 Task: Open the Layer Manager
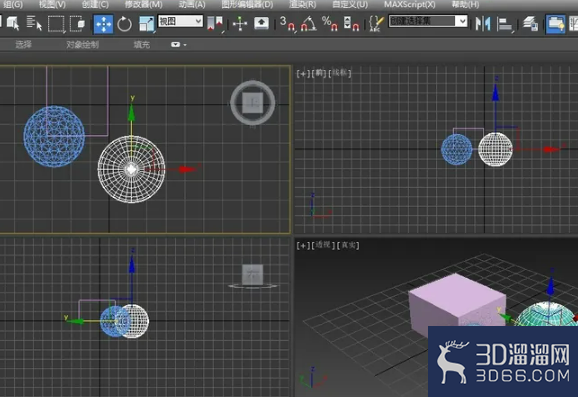pyautogui.click(x=530, y=24)
